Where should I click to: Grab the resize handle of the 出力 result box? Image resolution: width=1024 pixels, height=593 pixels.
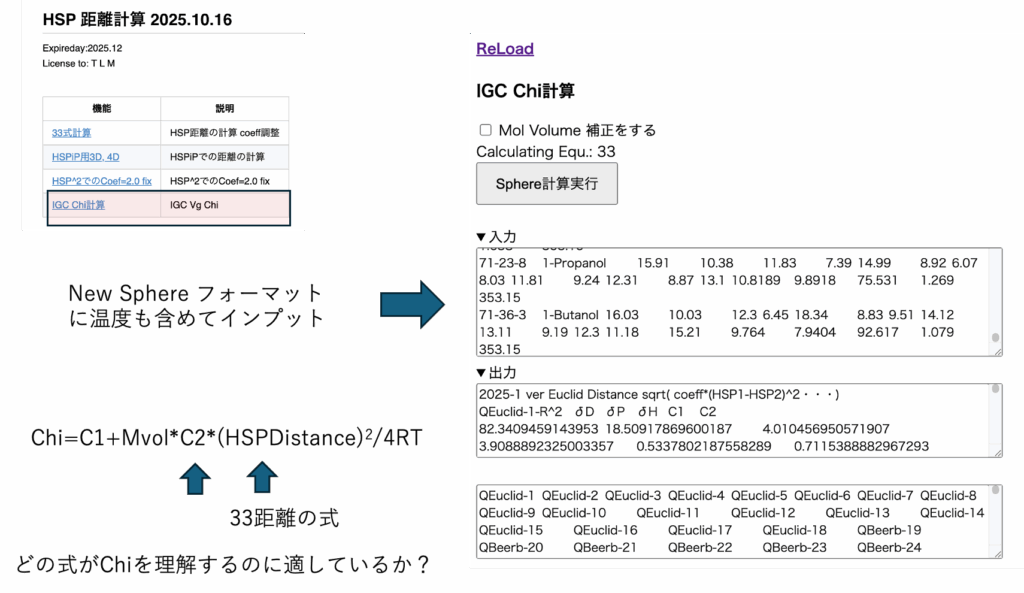(996, 452)
